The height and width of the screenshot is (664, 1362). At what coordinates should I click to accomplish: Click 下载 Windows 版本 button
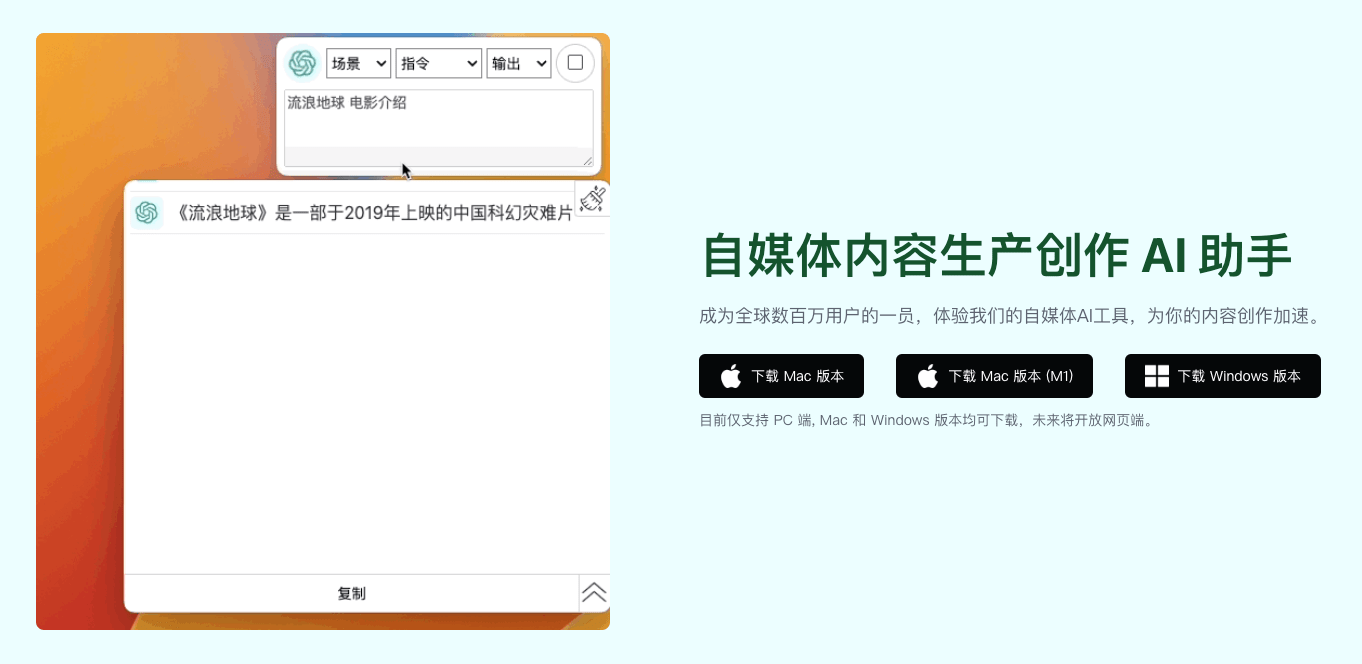click(1223, 376)
